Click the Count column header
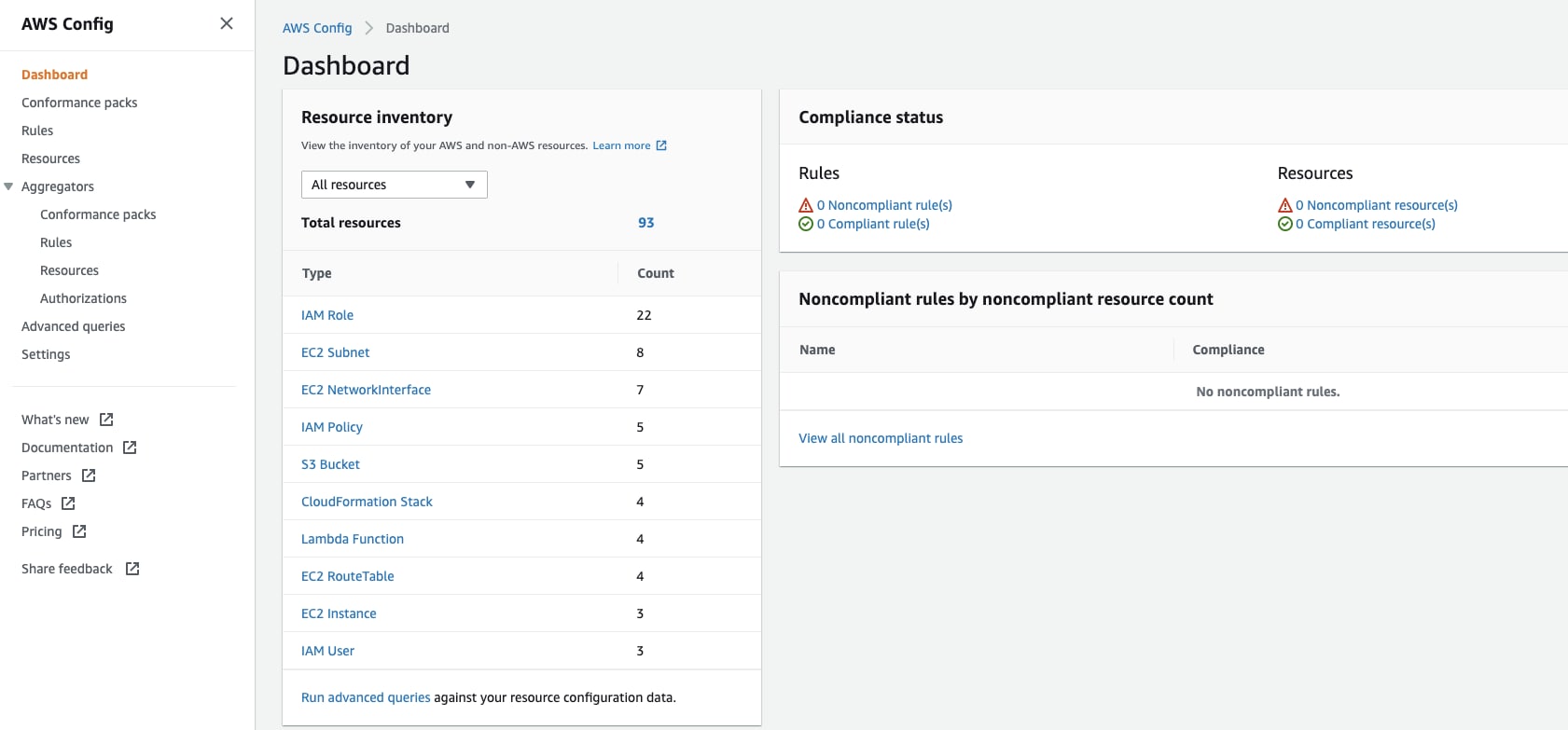The width and height of the screenshot is (1568, 730). (656, 273)
